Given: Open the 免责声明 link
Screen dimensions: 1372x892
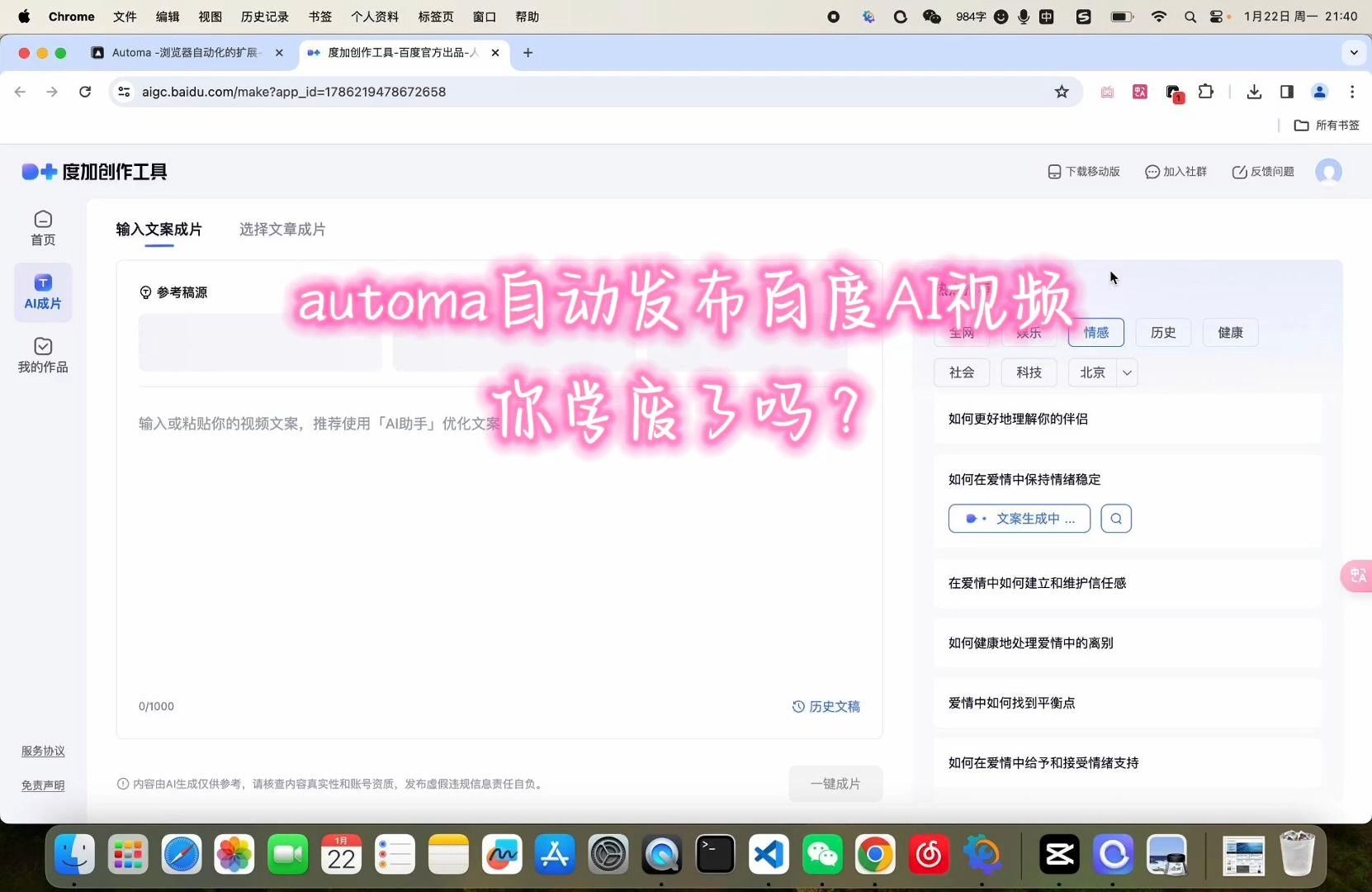Looking at the screenshot, I should coord(43,785).
